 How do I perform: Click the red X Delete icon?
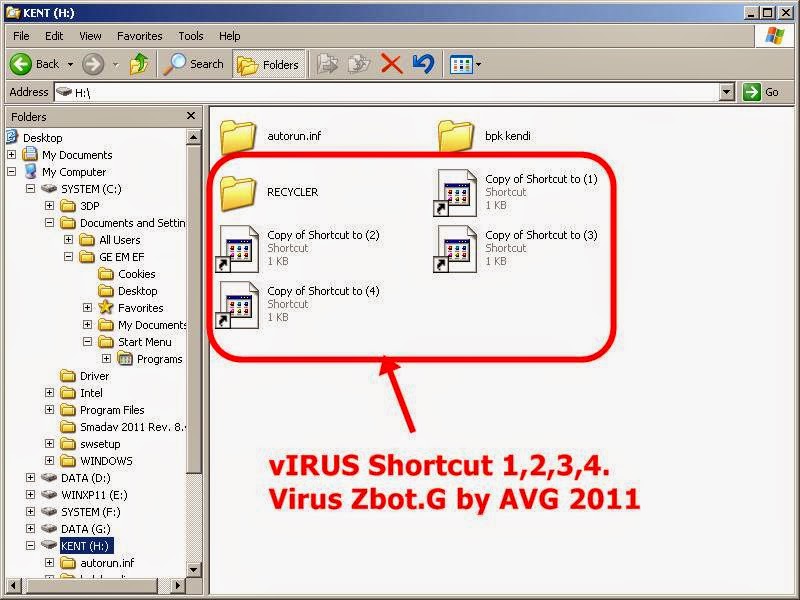(x=394, y=64)
